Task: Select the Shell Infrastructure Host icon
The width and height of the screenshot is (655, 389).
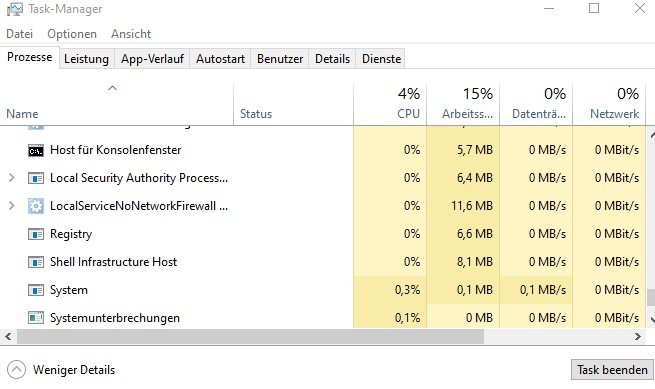Action: [36, 262]
